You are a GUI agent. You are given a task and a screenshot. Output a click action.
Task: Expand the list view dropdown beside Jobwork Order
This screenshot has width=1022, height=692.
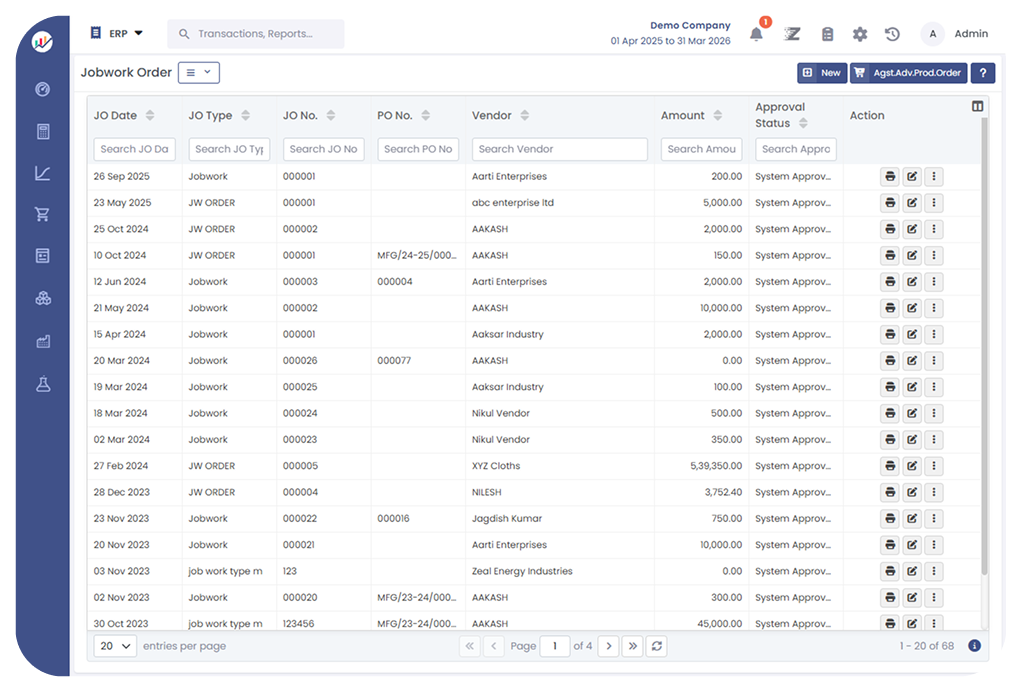point(198,72)
